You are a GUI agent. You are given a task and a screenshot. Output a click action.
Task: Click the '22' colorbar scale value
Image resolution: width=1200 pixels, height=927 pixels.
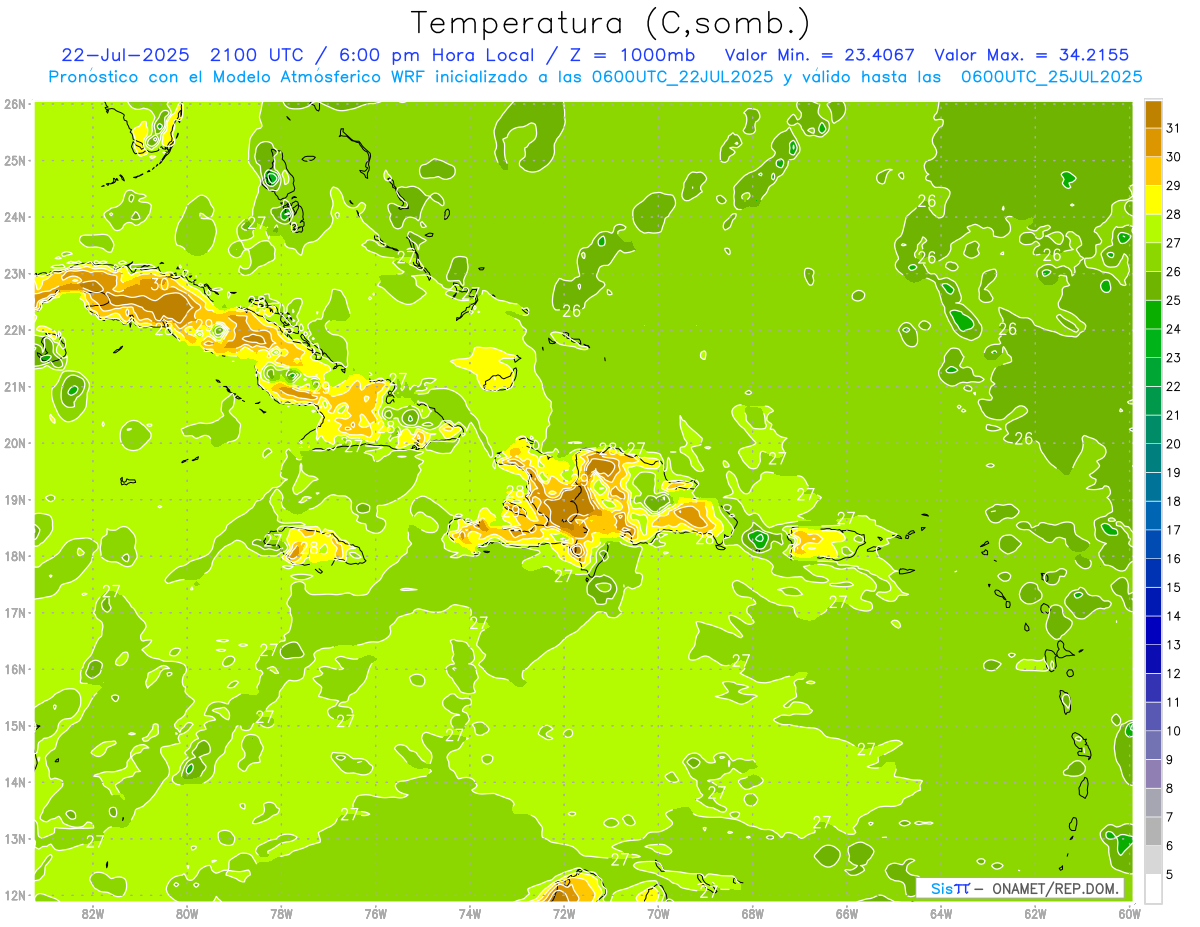point(1174,386)
